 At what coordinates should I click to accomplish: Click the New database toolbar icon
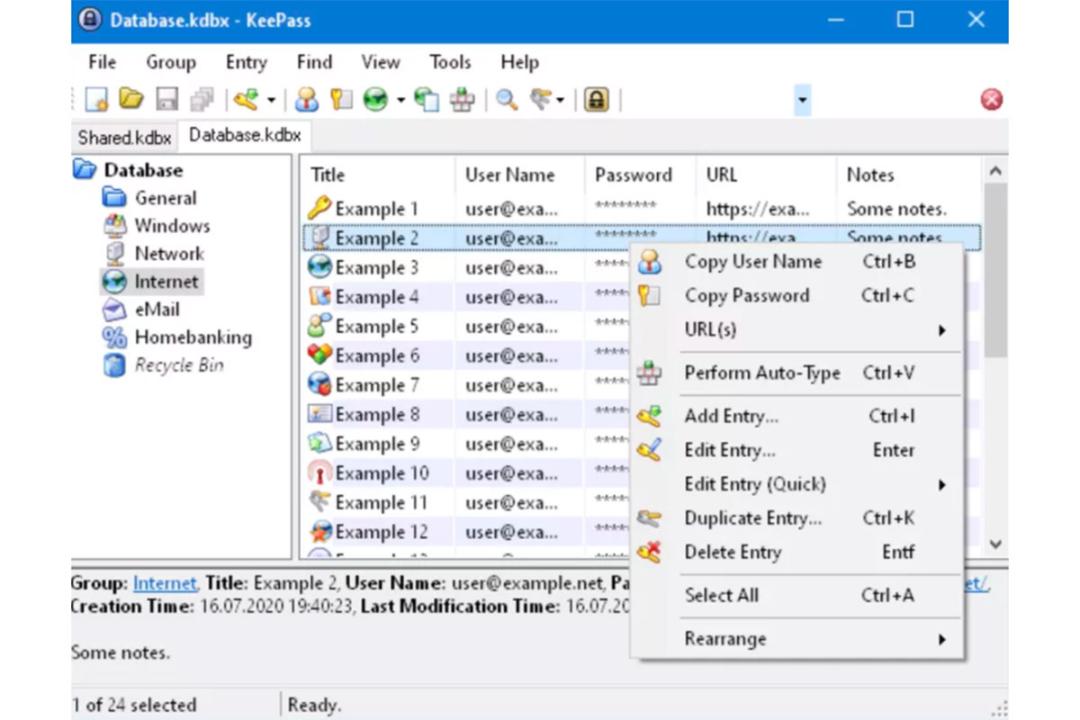(96, 100)
